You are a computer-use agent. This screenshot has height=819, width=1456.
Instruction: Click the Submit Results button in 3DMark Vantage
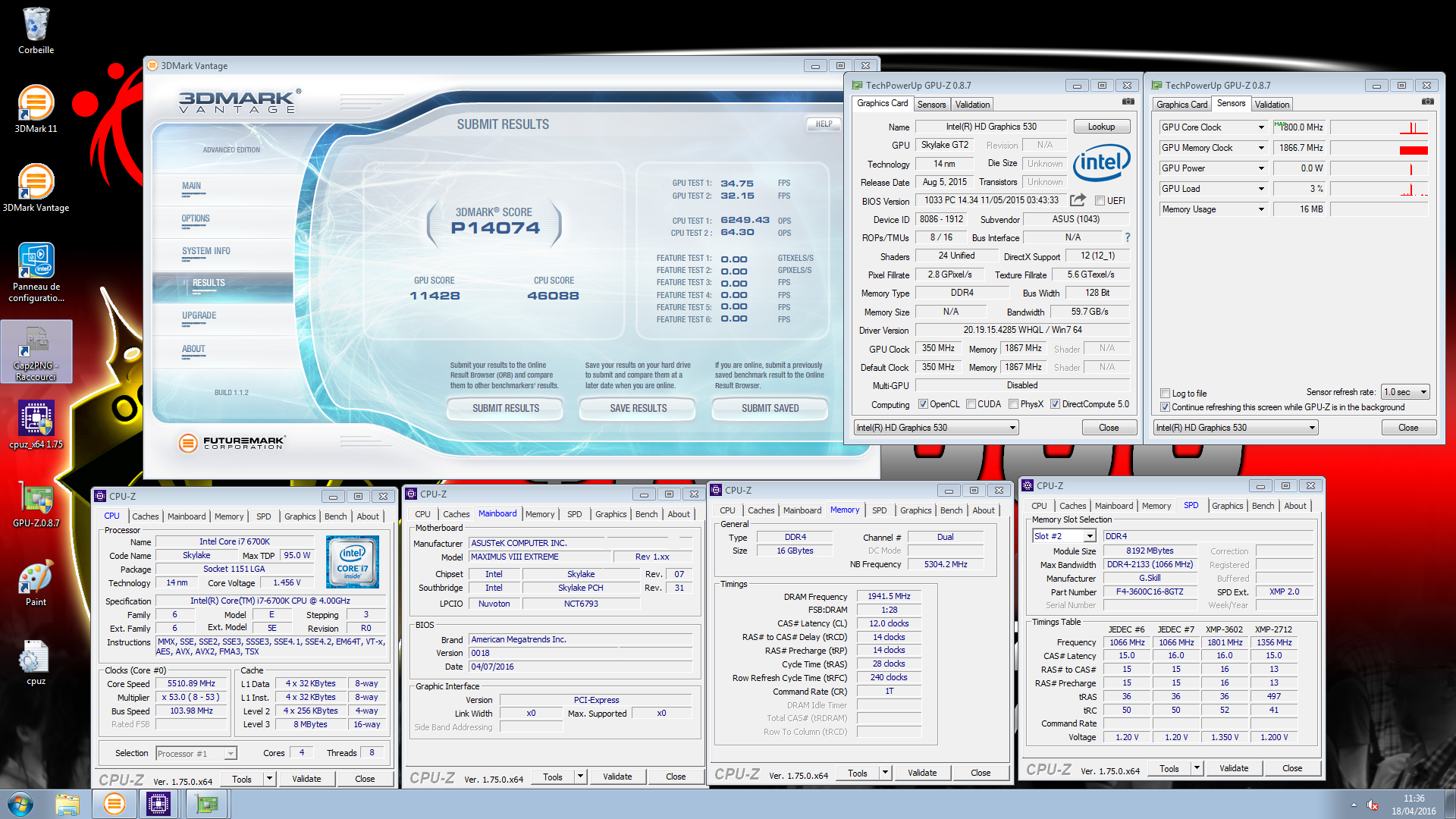(x=505, y=408)
